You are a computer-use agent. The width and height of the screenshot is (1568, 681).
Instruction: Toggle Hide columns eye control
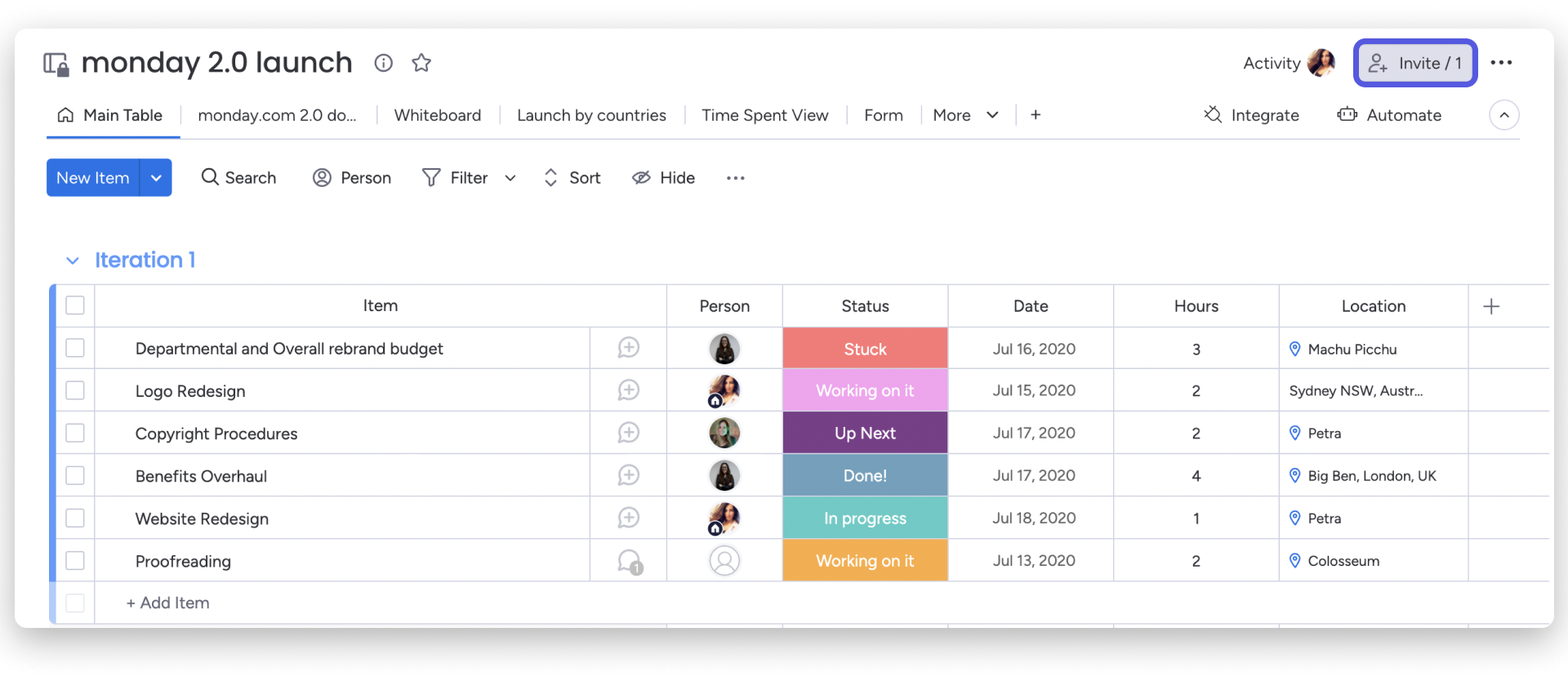pos(663,178)
